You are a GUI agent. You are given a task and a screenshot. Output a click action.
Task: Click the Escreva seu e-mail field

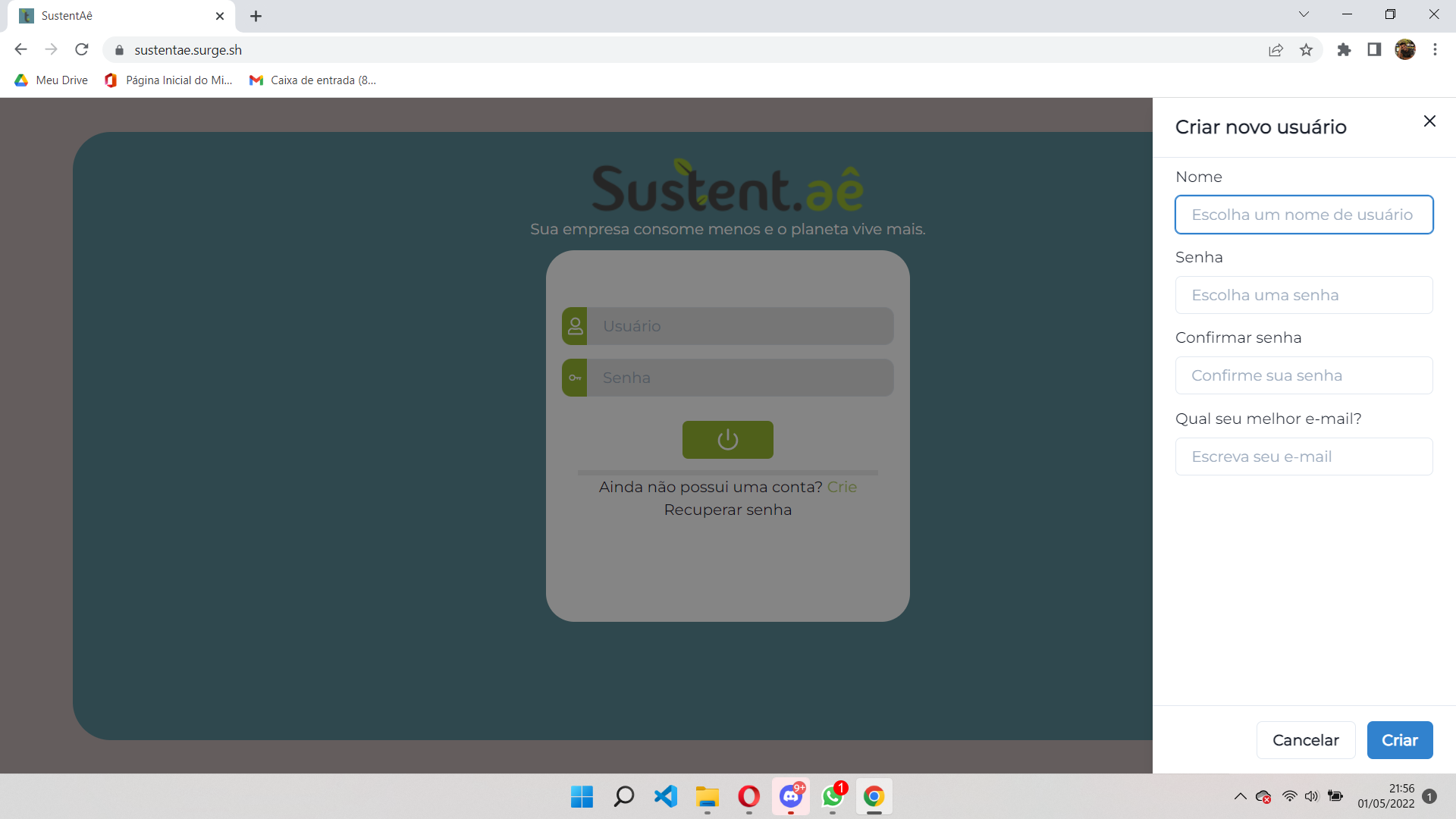tap(1304, 457)
